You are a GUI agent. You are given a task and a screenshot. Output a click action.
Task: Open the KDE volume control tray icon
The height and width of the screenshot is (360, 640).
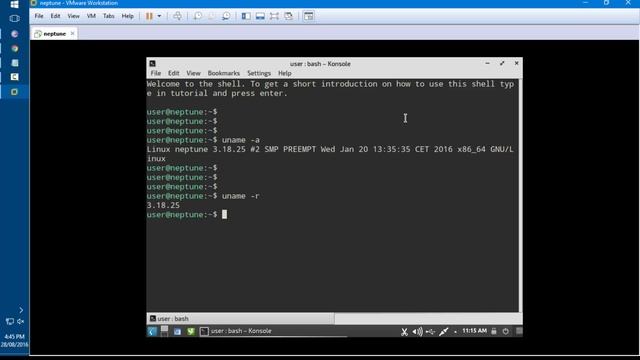click(x=417, y=331)
